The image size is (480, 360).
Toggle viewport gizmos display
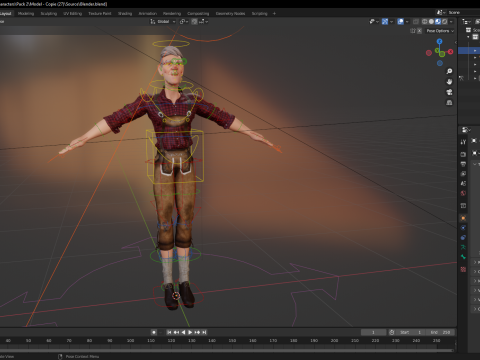pos(385,22)
